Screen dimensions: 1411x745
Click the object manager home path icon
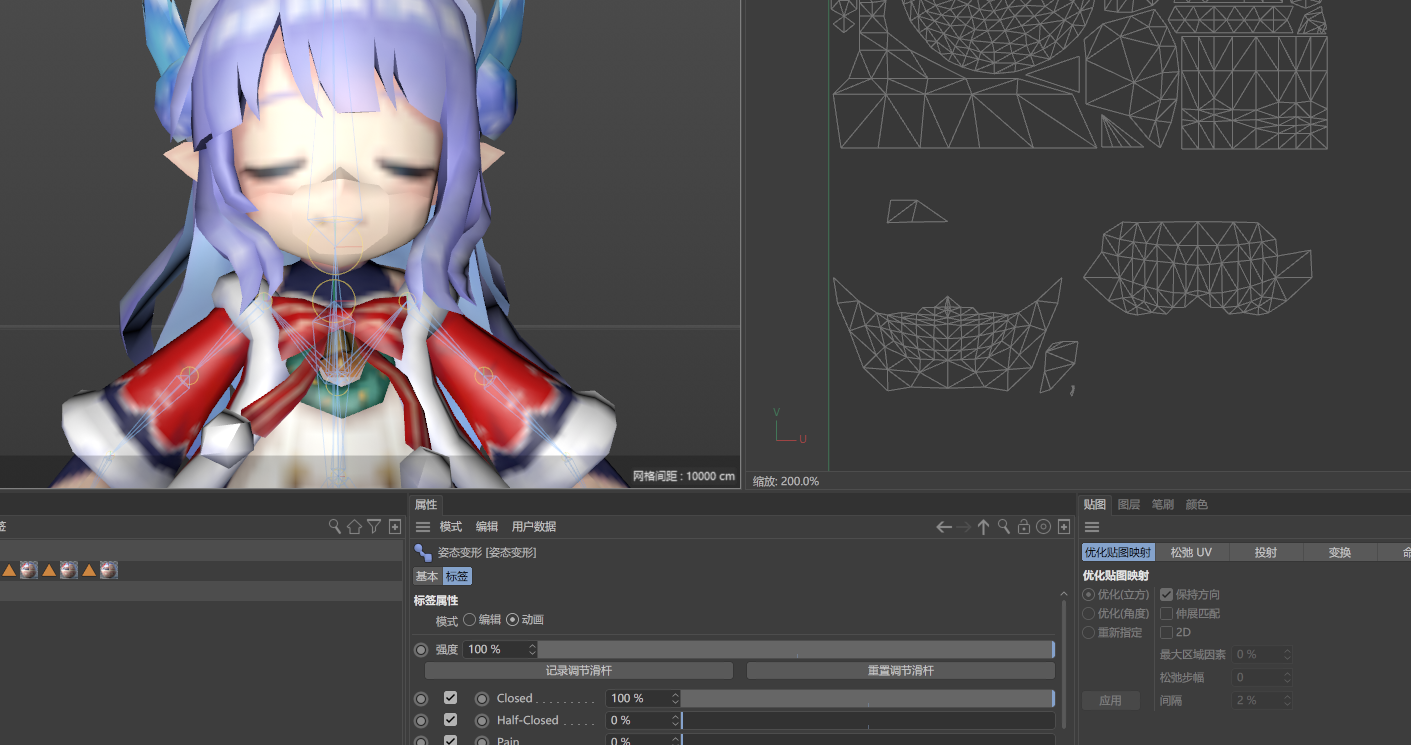(354, 526)
